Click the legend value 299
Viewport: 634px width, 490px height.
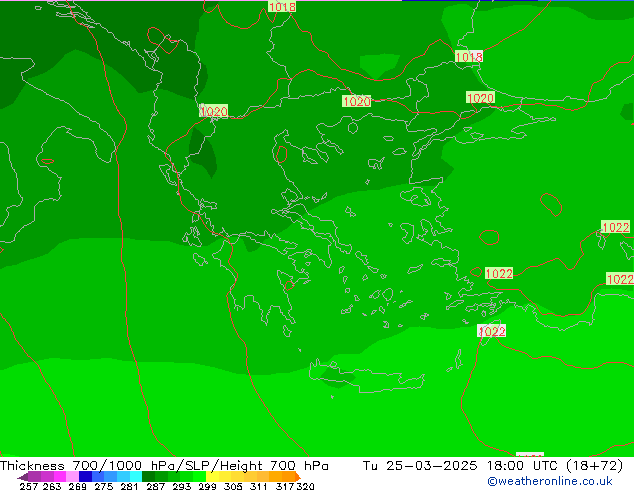pos(207,486)
